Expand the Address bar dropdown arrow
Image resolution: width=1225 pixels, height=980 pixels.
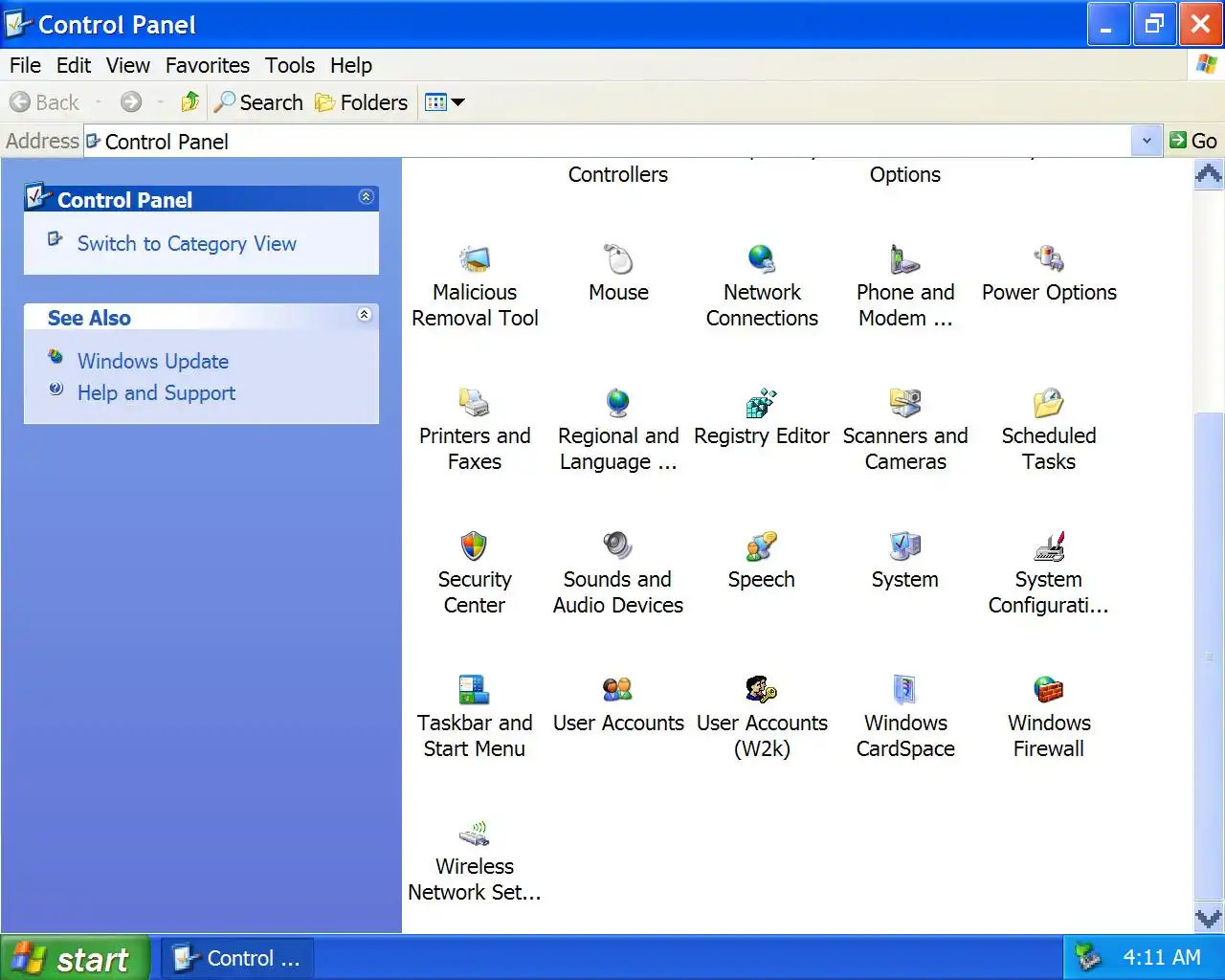[x=1147, y=141]
